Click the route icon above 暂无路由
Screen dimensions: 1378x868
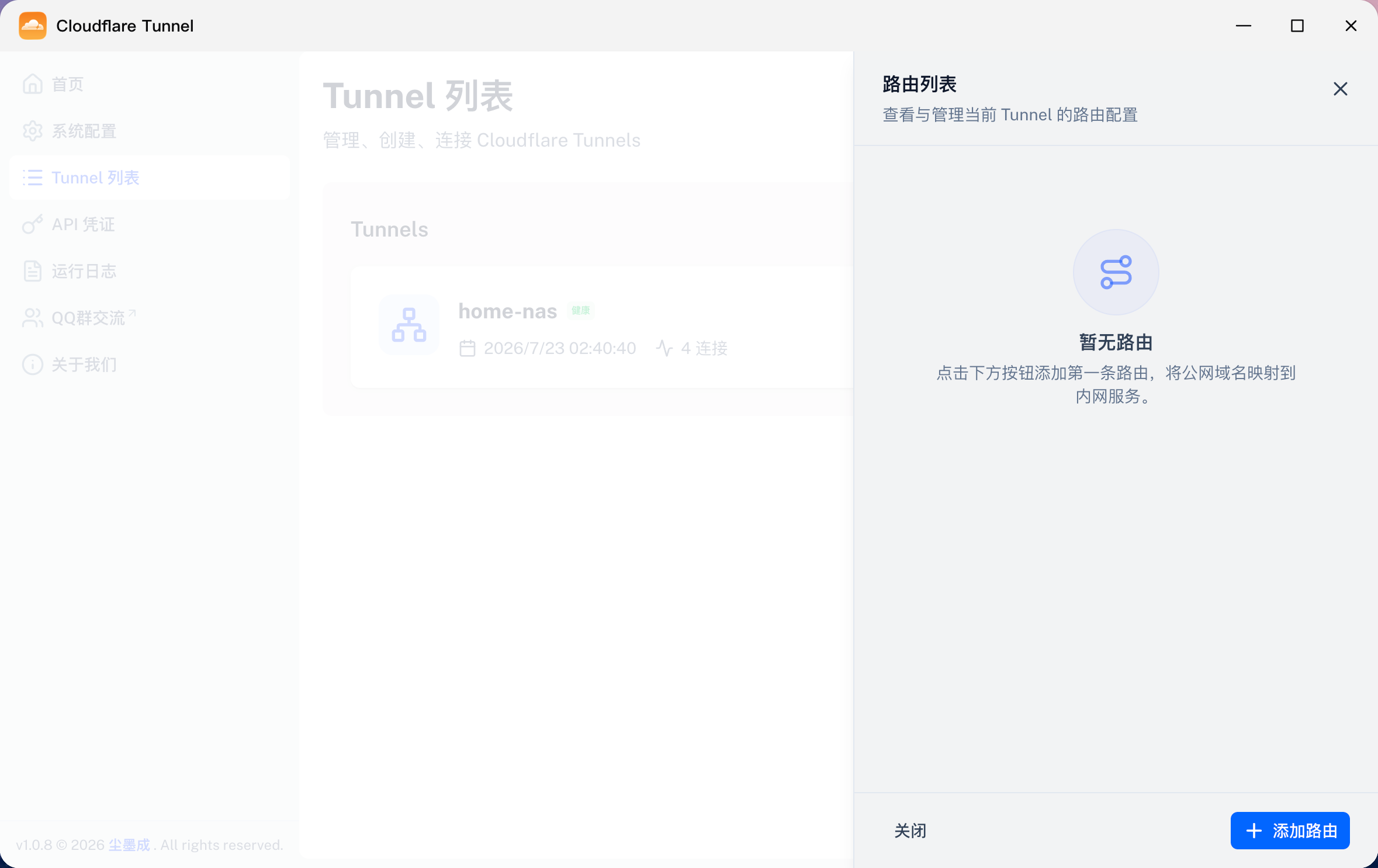tap(1116, 272)
